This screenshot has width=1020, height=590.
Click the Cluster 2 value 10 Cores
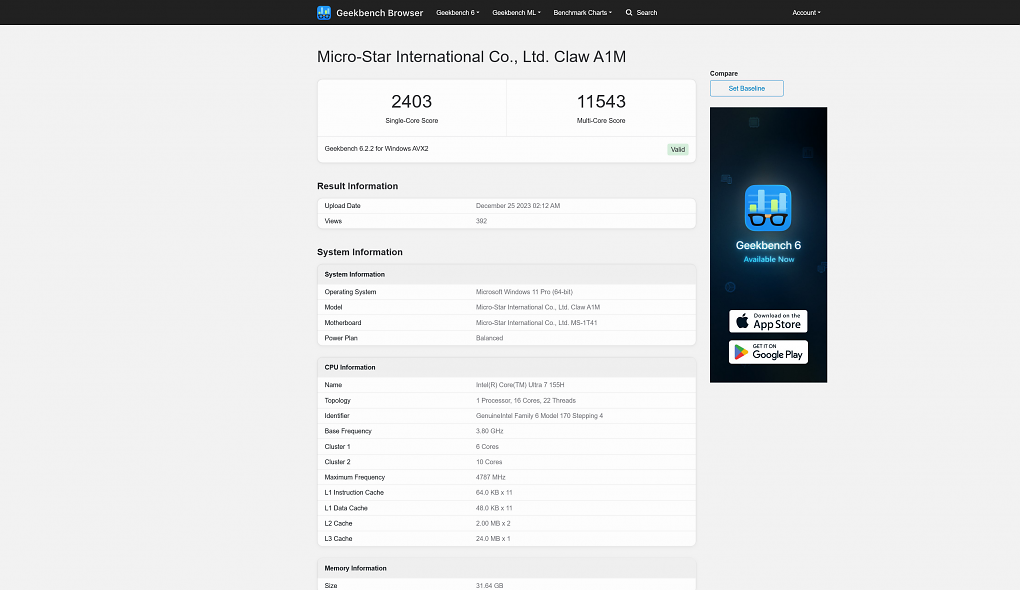[x=489, y=462]
